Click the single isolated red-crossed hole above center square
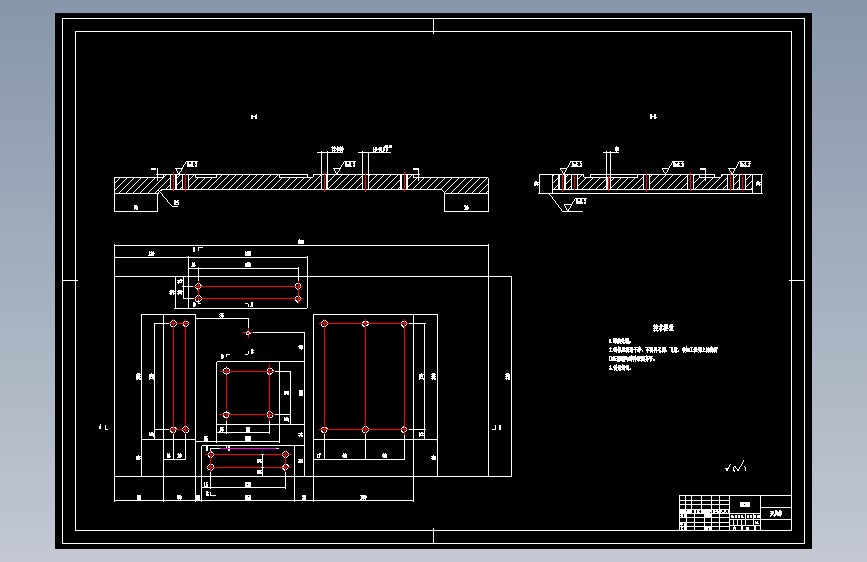867x562 pixels. [x=248, y=332]
